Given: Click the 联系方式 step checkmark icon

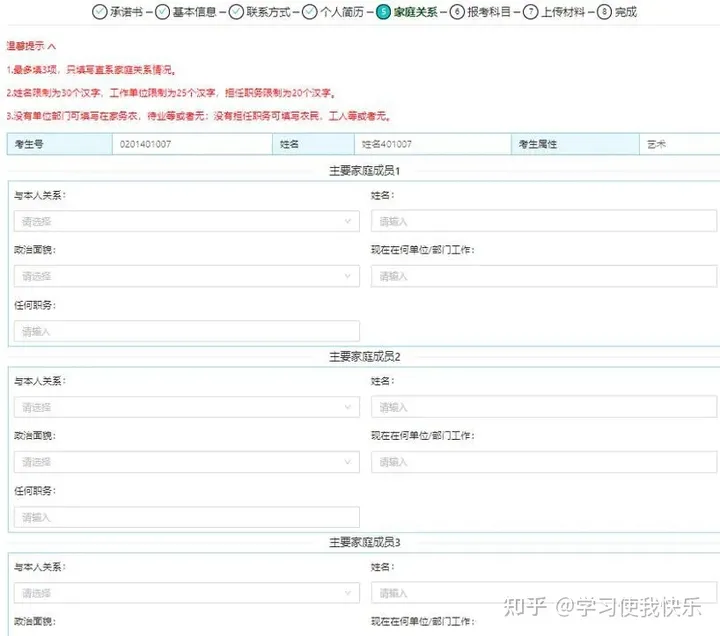Looking at the screenshot, I should coord(236,11).
